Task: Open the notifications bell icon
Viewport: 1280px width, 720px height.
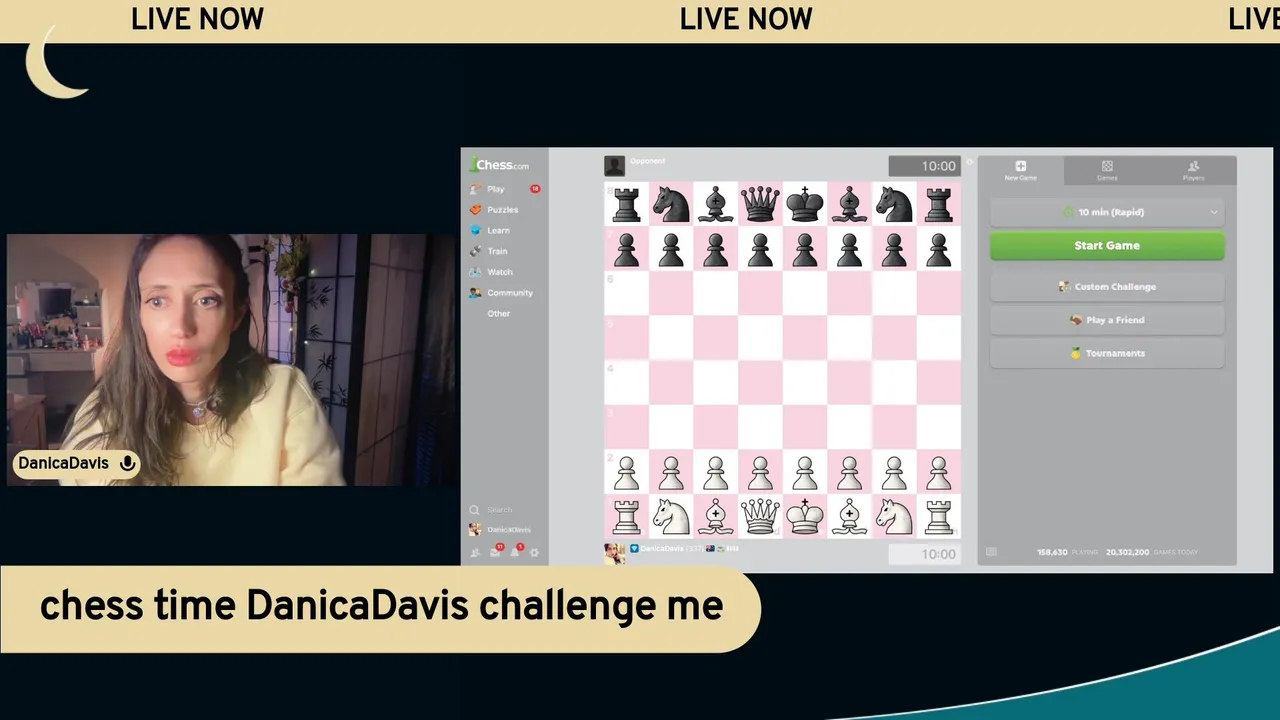Action: [x=515, y=553]
